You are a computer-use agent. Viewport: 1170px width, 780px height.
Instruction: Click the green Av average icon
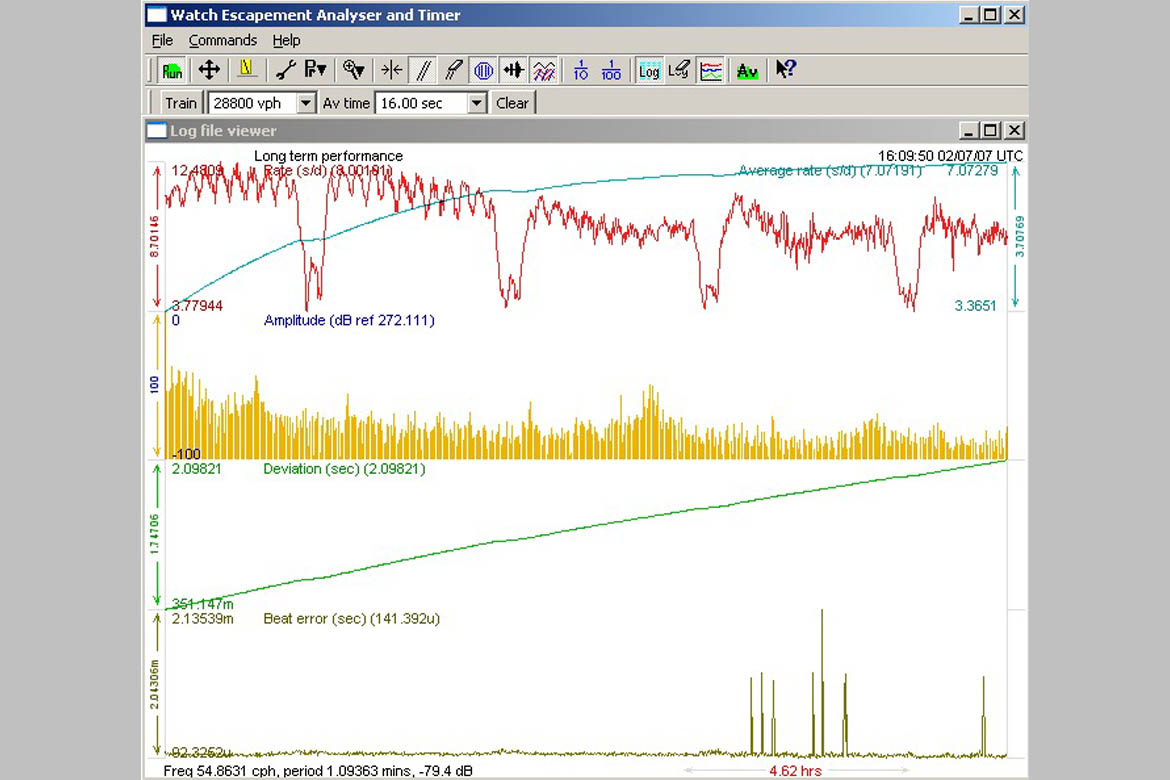[747, 70]
